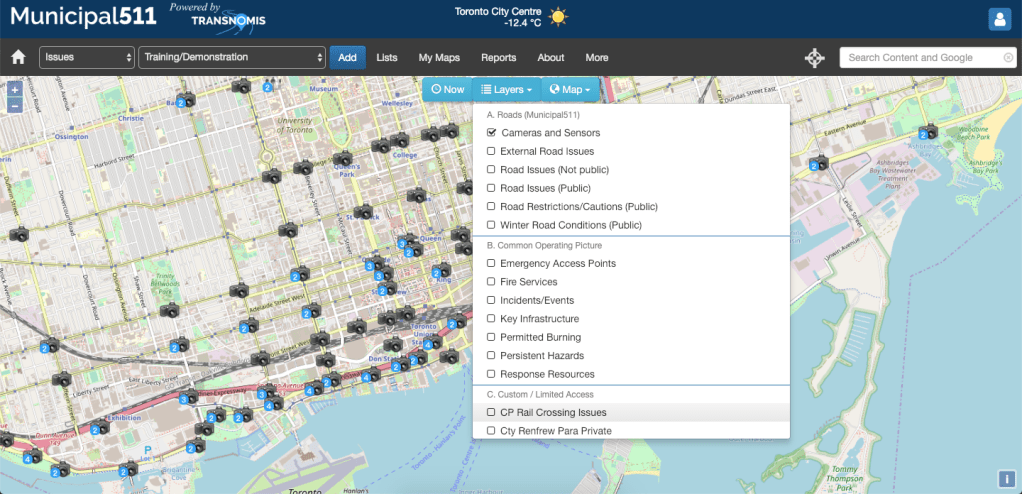Click the sun weather icon

tap(556, 17)
